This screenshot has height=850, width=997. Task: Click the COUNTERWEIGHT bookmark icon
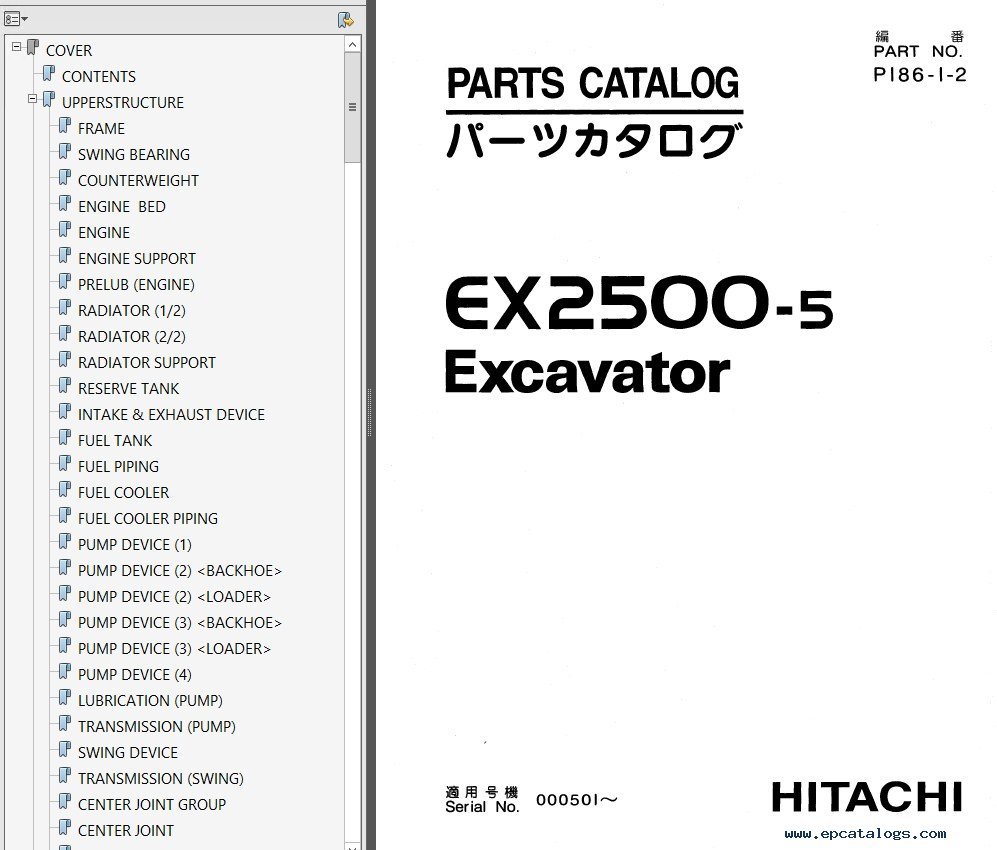64,179
